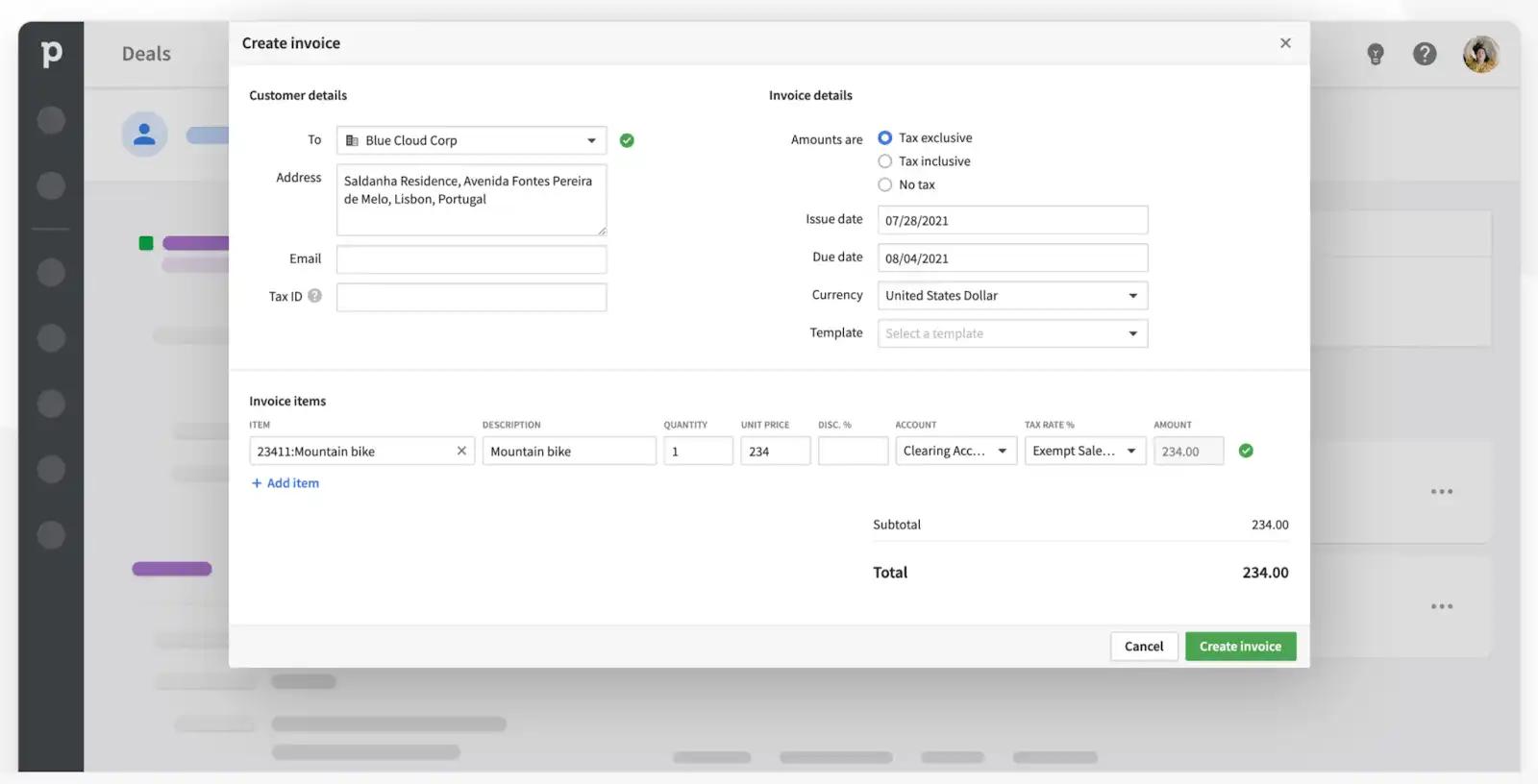Click the Tax ID help icon
1538x784 pixels.
(314, 296)
